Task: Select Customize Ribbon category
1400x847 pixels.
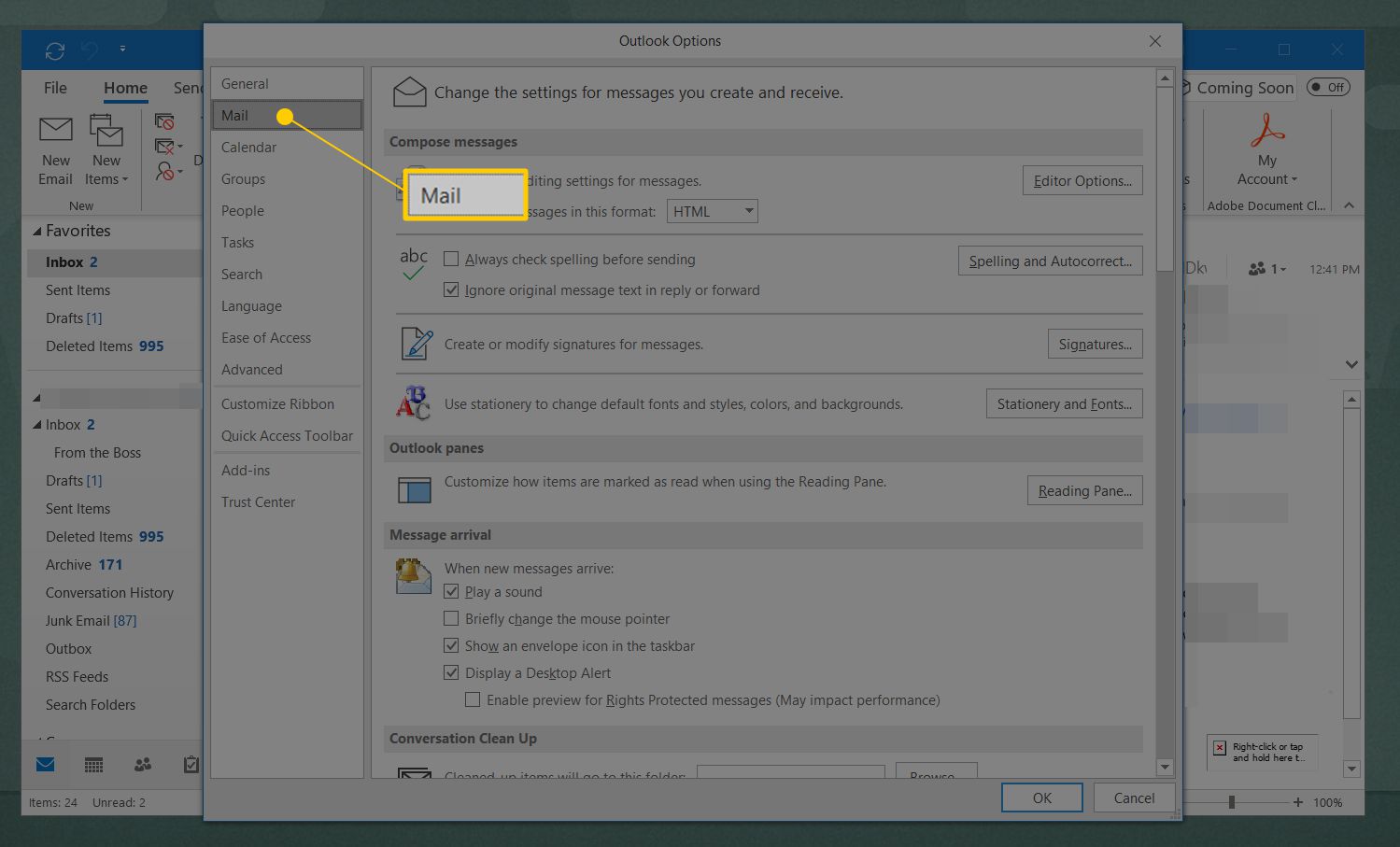Action: [x=287, y=403]
